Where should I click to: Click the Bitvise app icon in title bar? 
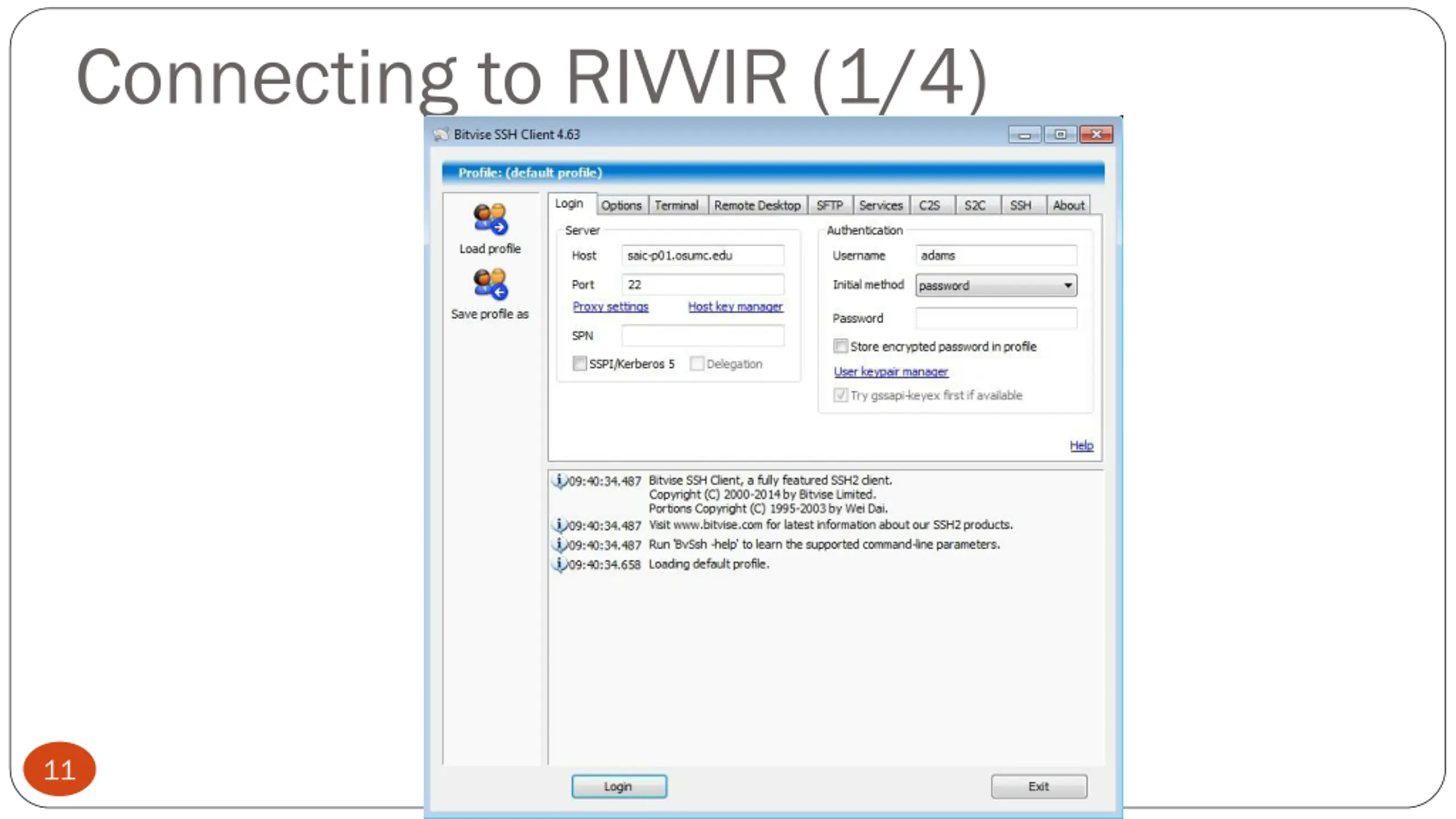(x=441, y=135)
